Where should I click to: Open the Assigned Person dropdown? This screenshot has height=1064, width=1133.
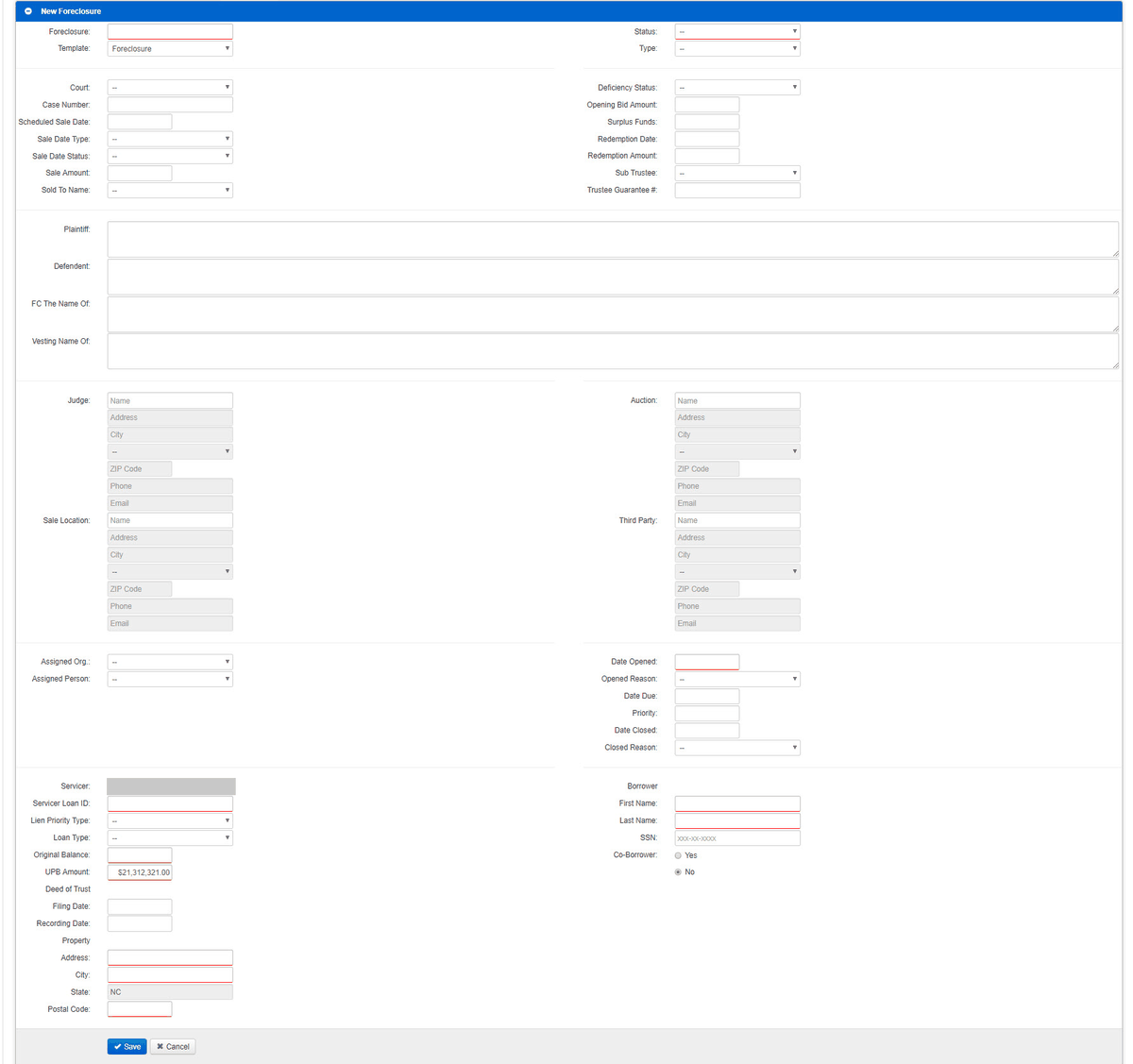coord(170,679)
